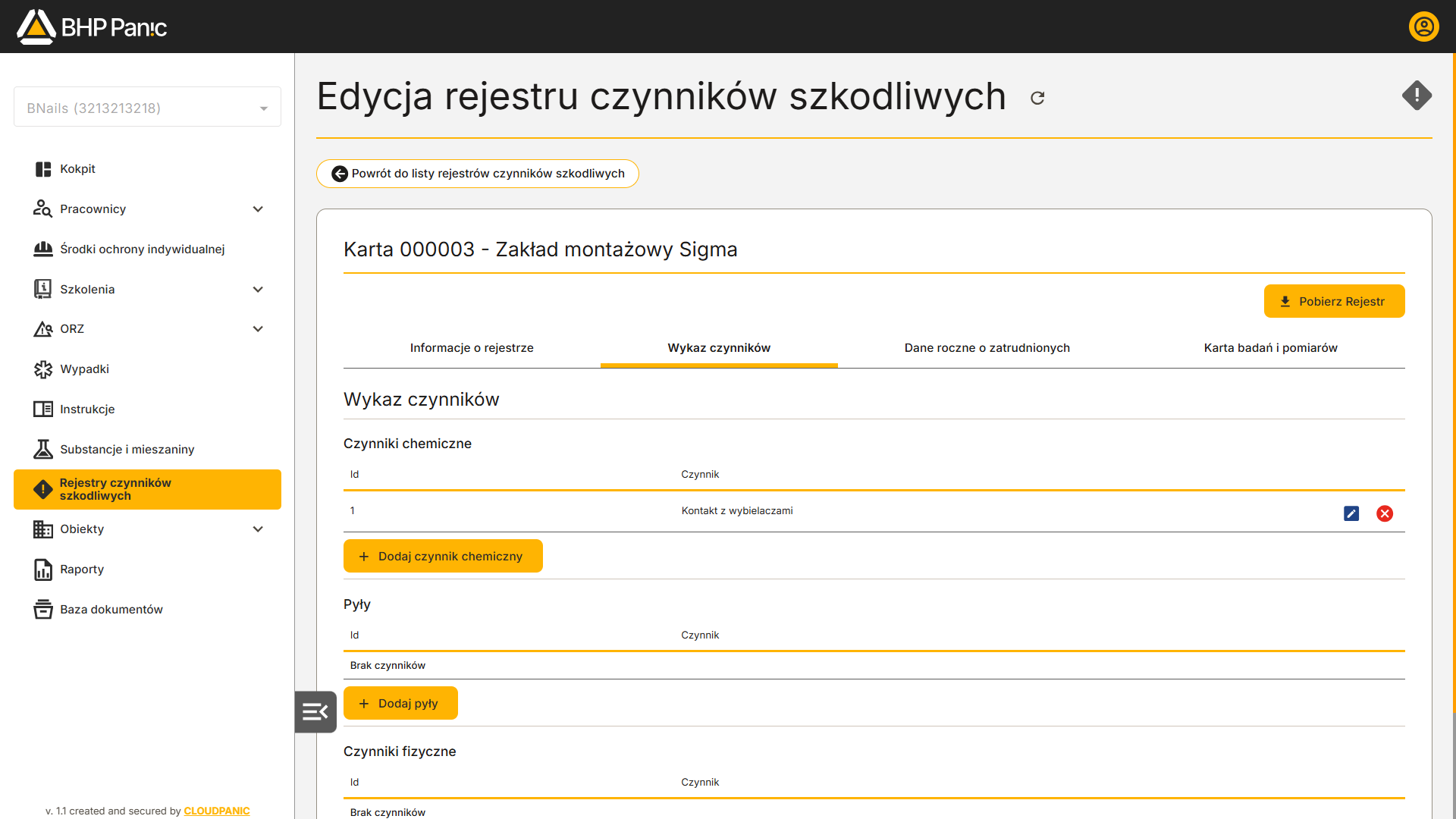Click the hard hat protective equipment icon
This screenshot has width=1456, height=819.
click(x=43, y=249)
